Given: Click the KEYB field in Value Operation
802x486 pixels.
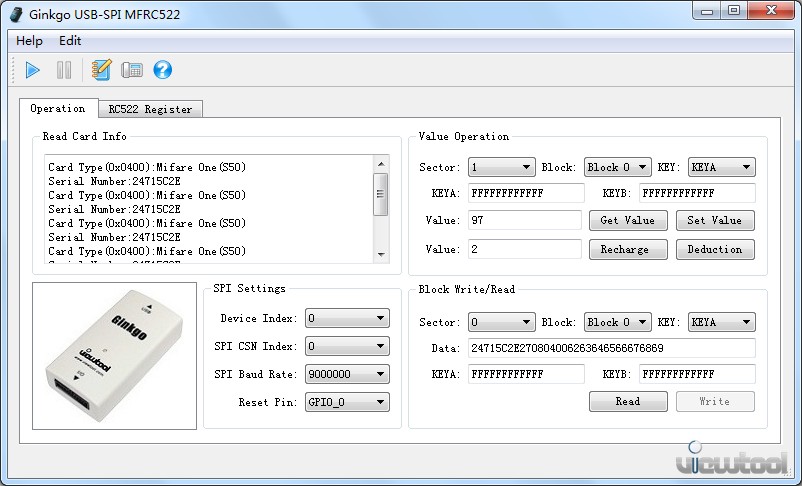Looking at the screenshot, I should coord(697,193).
